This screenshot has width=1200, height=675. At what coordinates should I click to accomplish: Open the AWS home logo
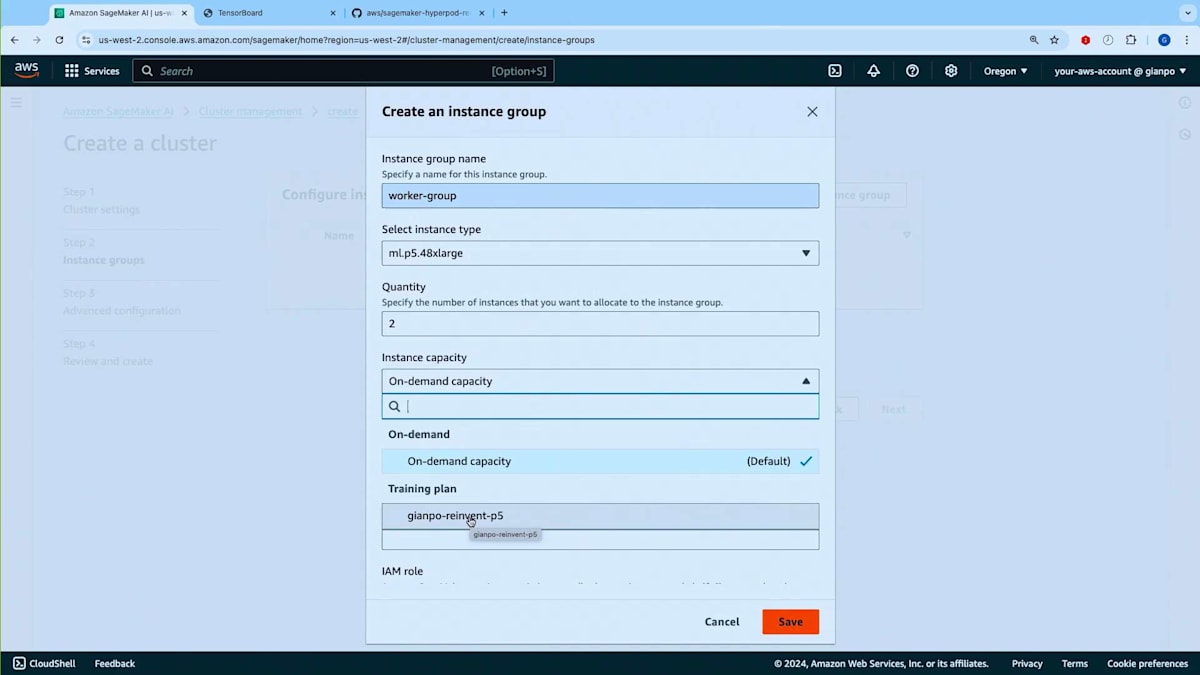(26, 71)
